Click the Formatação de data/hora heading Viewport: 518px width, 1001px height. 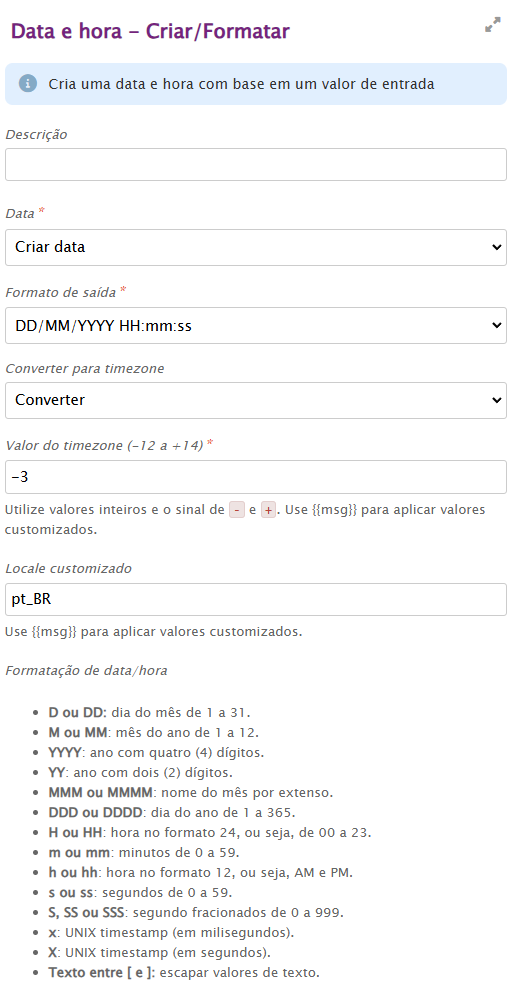point(86,670)
